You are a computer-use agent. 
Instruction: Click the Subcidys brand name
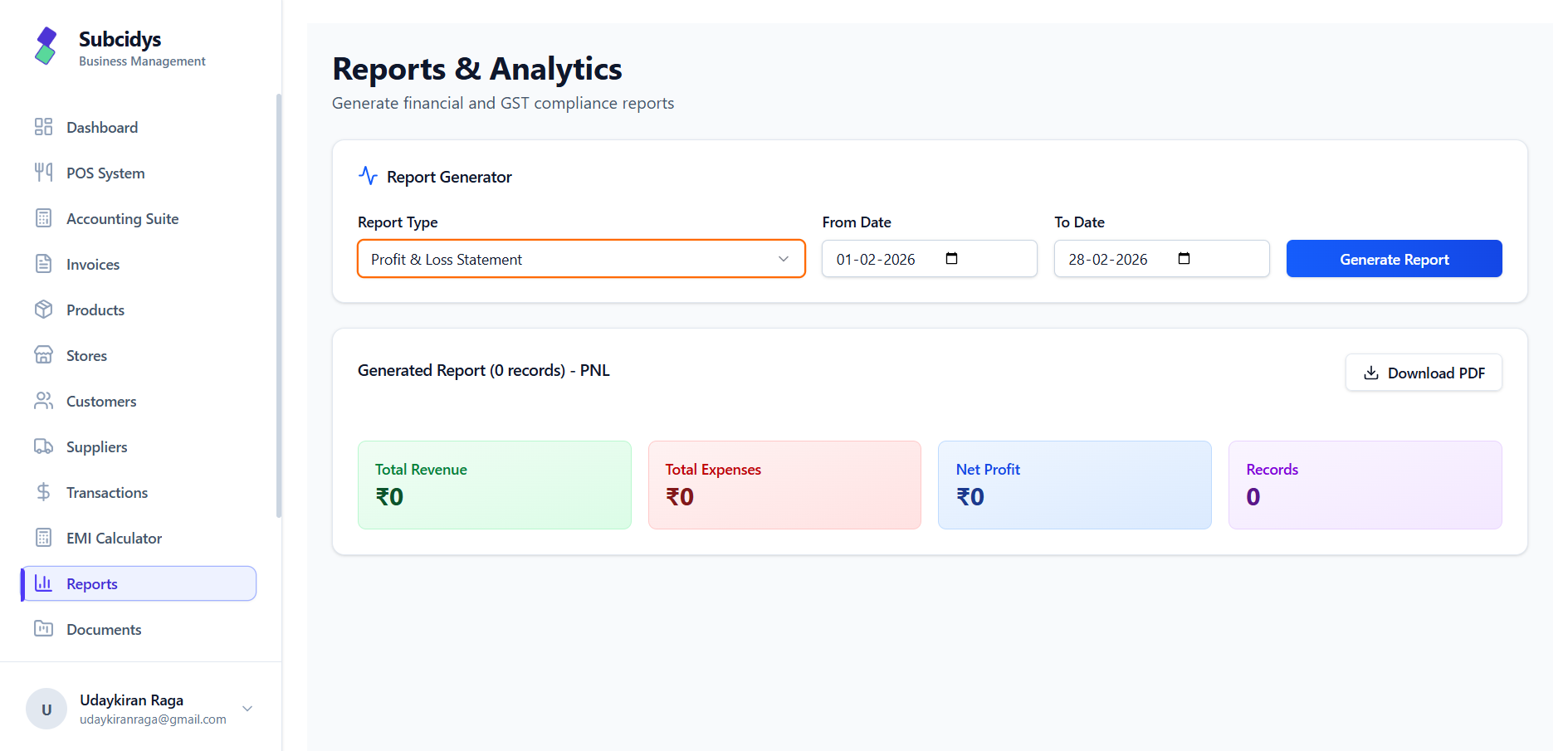click(x=120, y=39)
